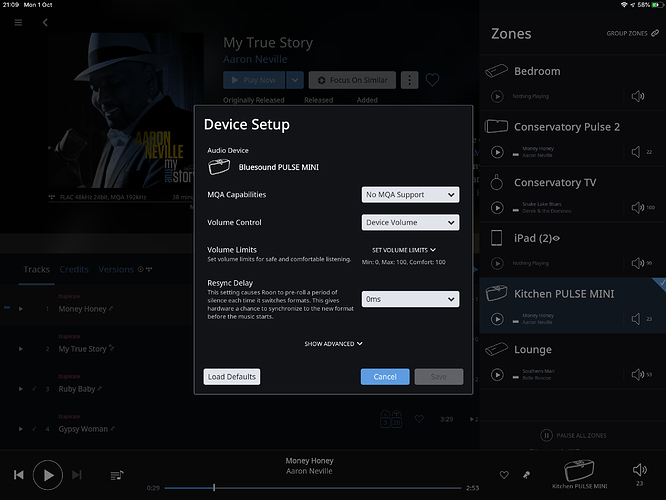Click the playback progress bar
Image resolution: width=666 pixels, height=500 pixels.
(x=313, y=488)
